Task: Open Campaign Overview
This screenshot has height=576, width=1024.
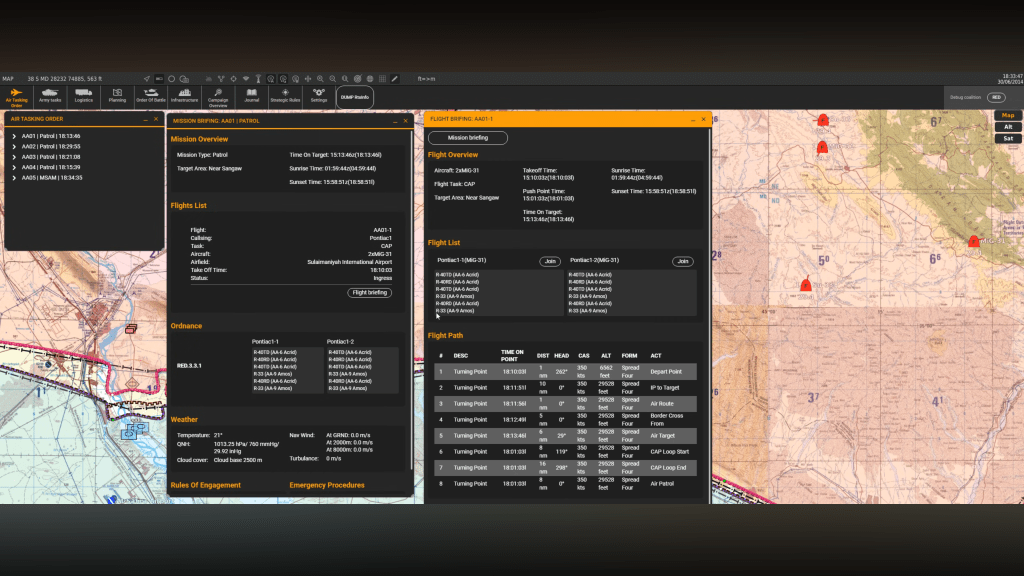Action: tap(218, 97)
